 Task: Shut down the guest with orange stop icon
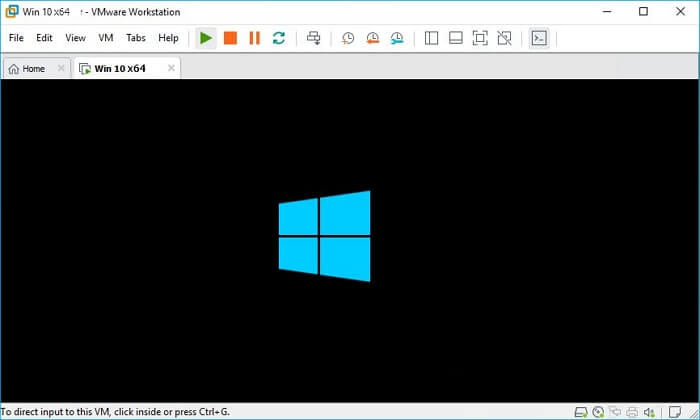click(x=230, y=38)
